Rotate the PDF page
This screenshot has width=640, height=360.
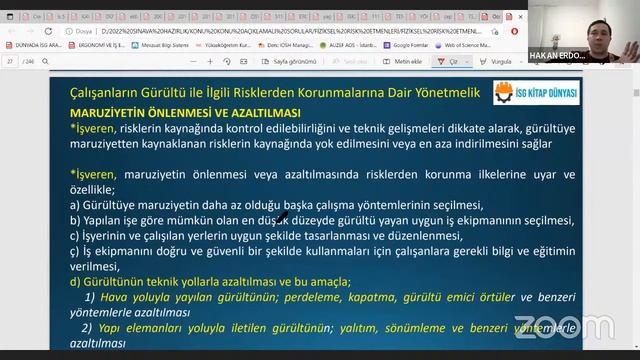[227, 61]
